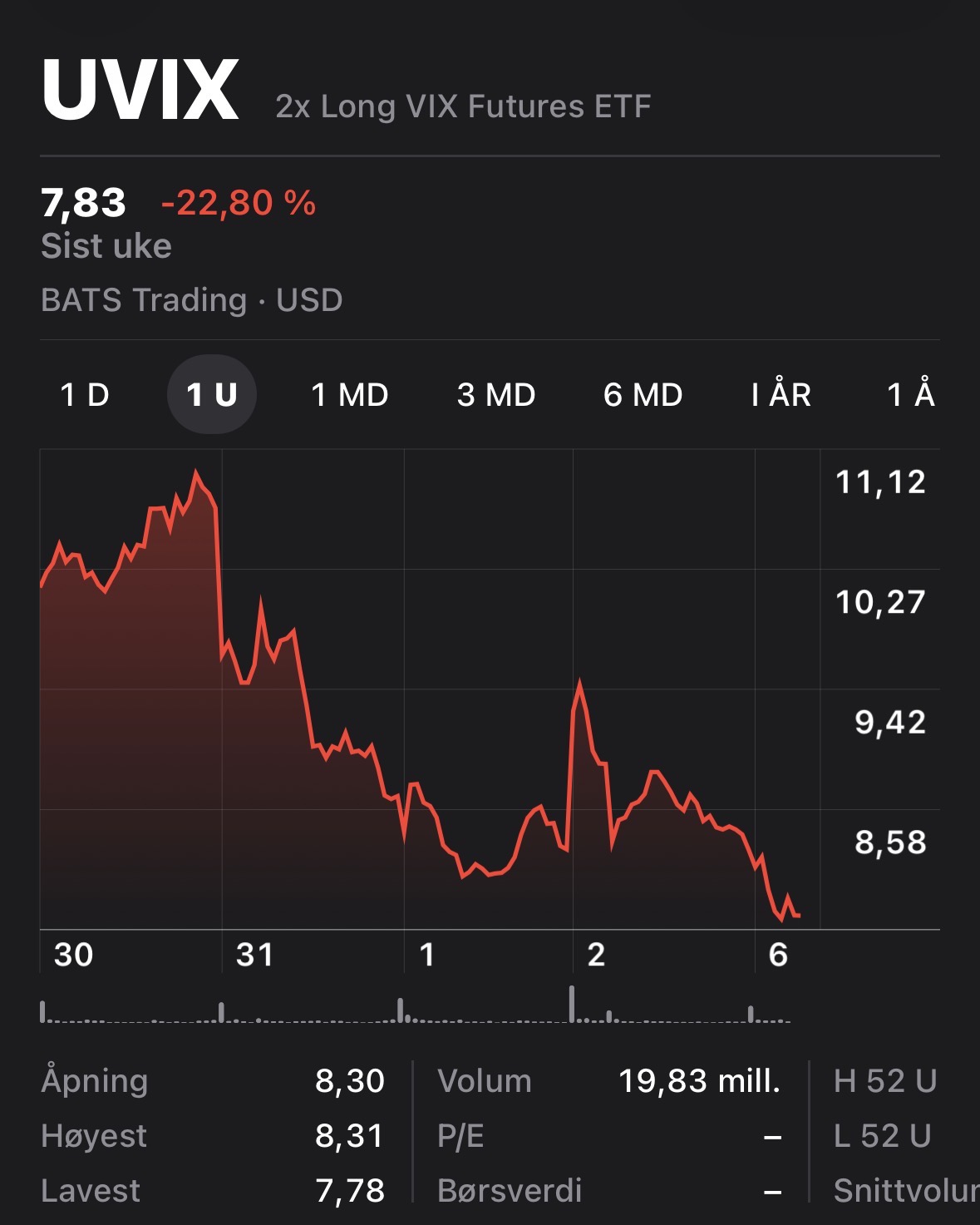Select the 1 D time range tab
980x1225 pixels.
pos(85,394)
